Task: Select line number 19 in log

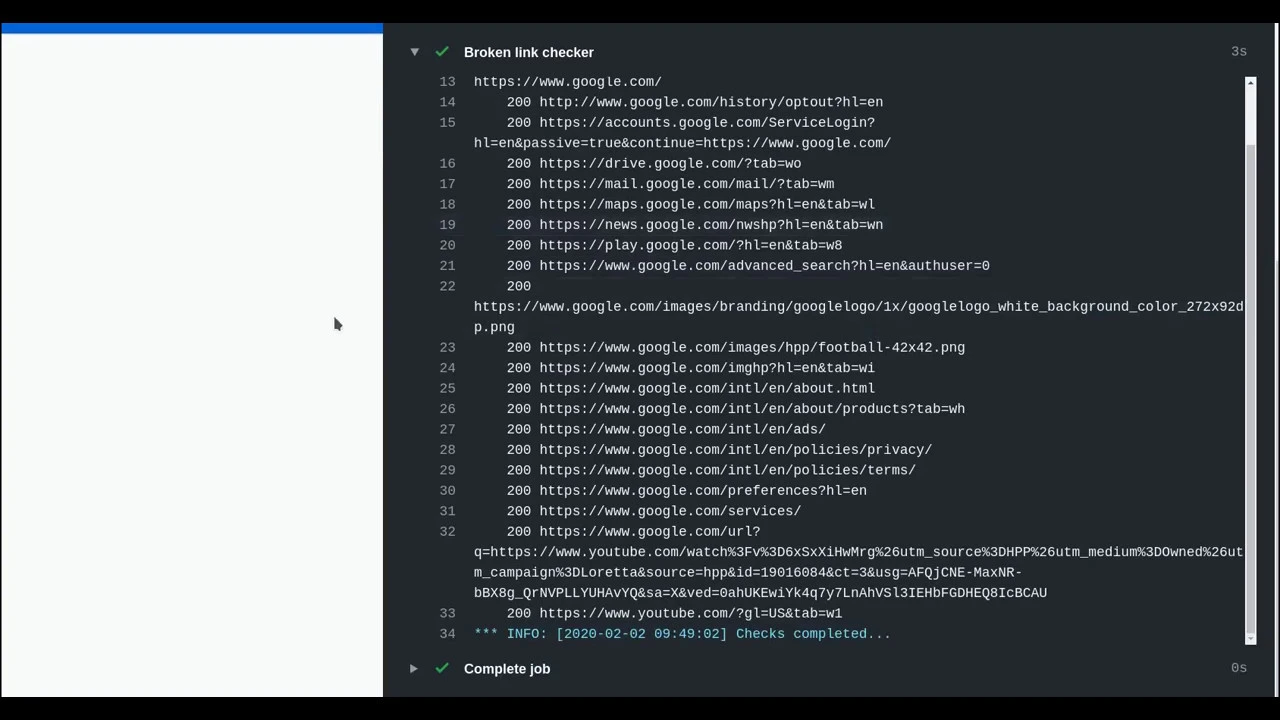Action: [447, 225]
